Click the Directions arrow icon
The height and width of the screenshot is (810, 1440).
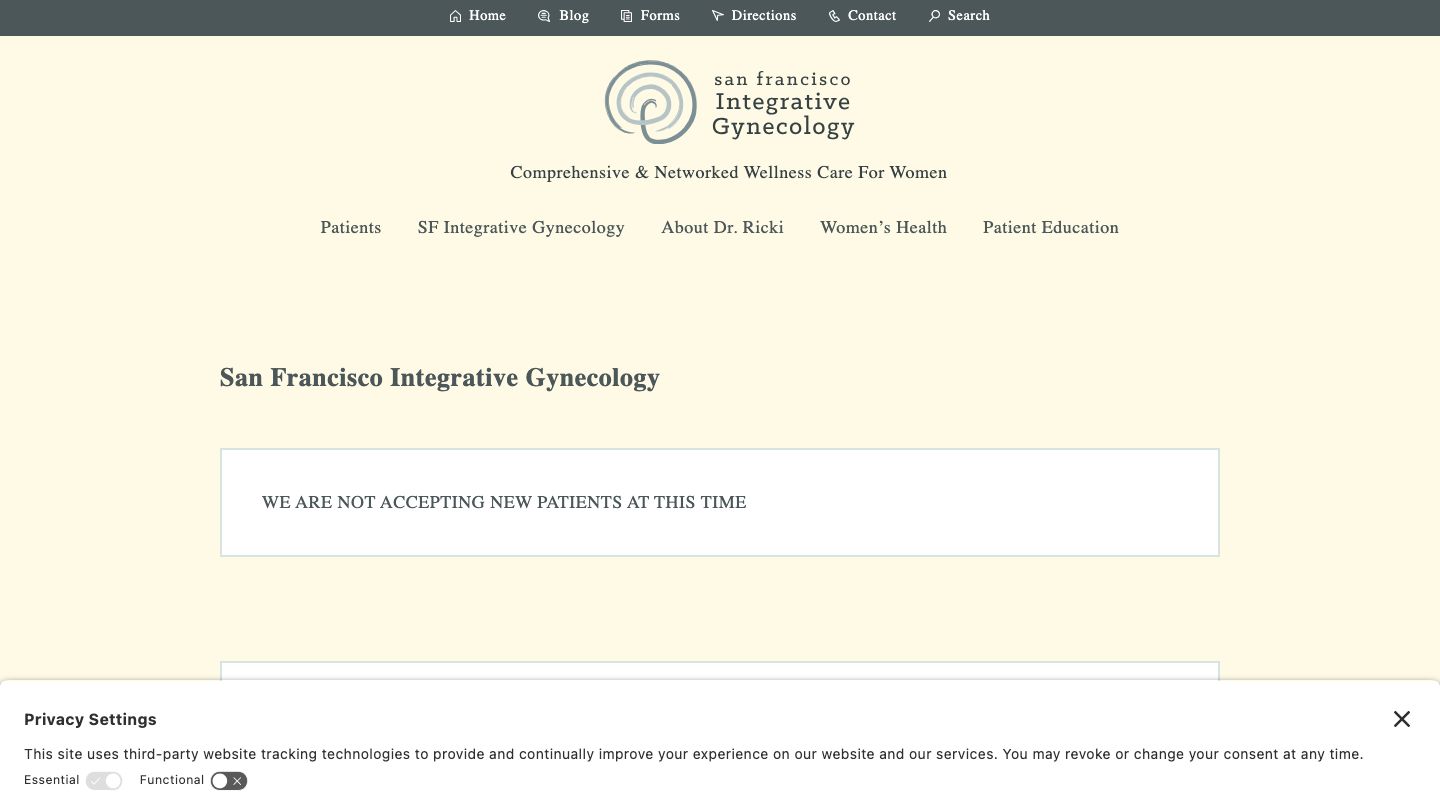pyautogui.click(x=717, y=16)
